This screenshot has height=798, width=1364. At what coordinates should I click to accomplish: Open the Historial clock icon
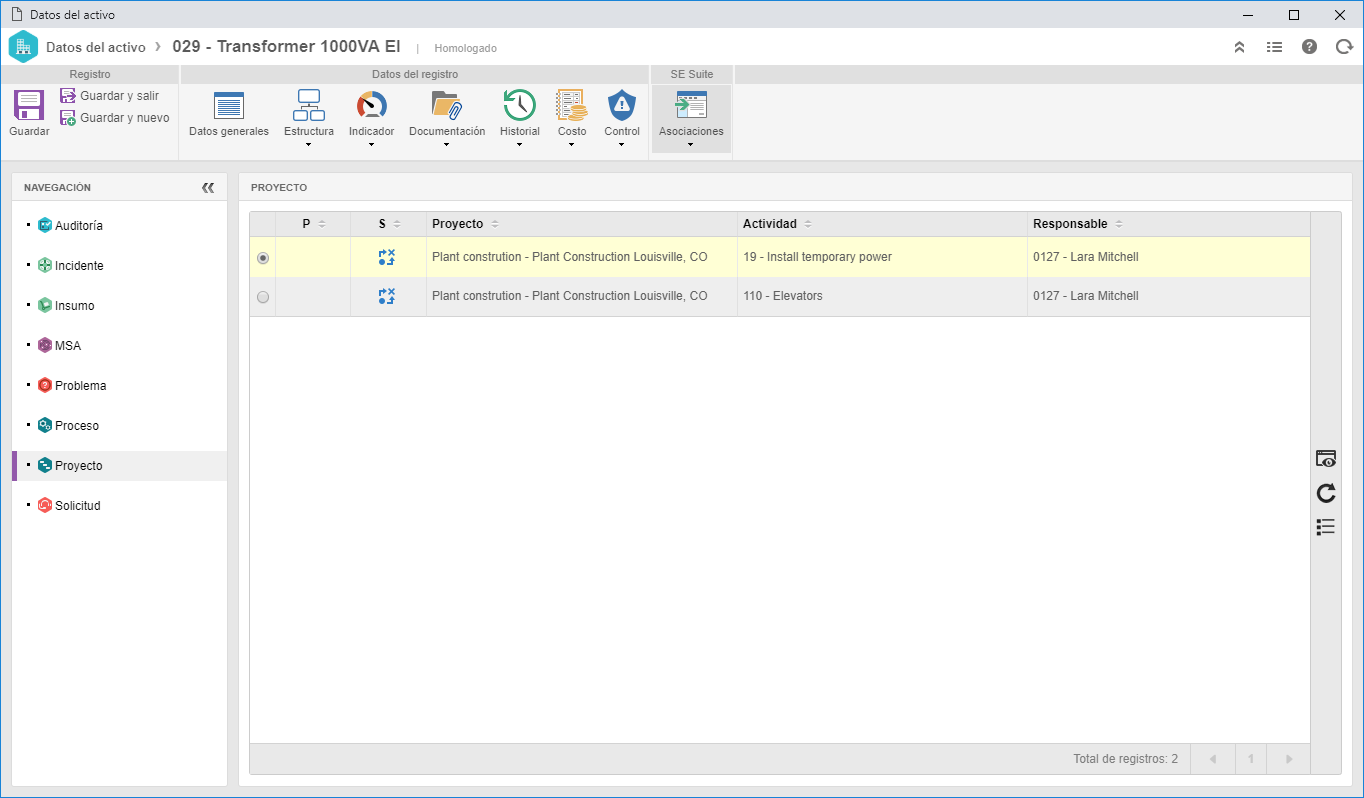(519, 105)
